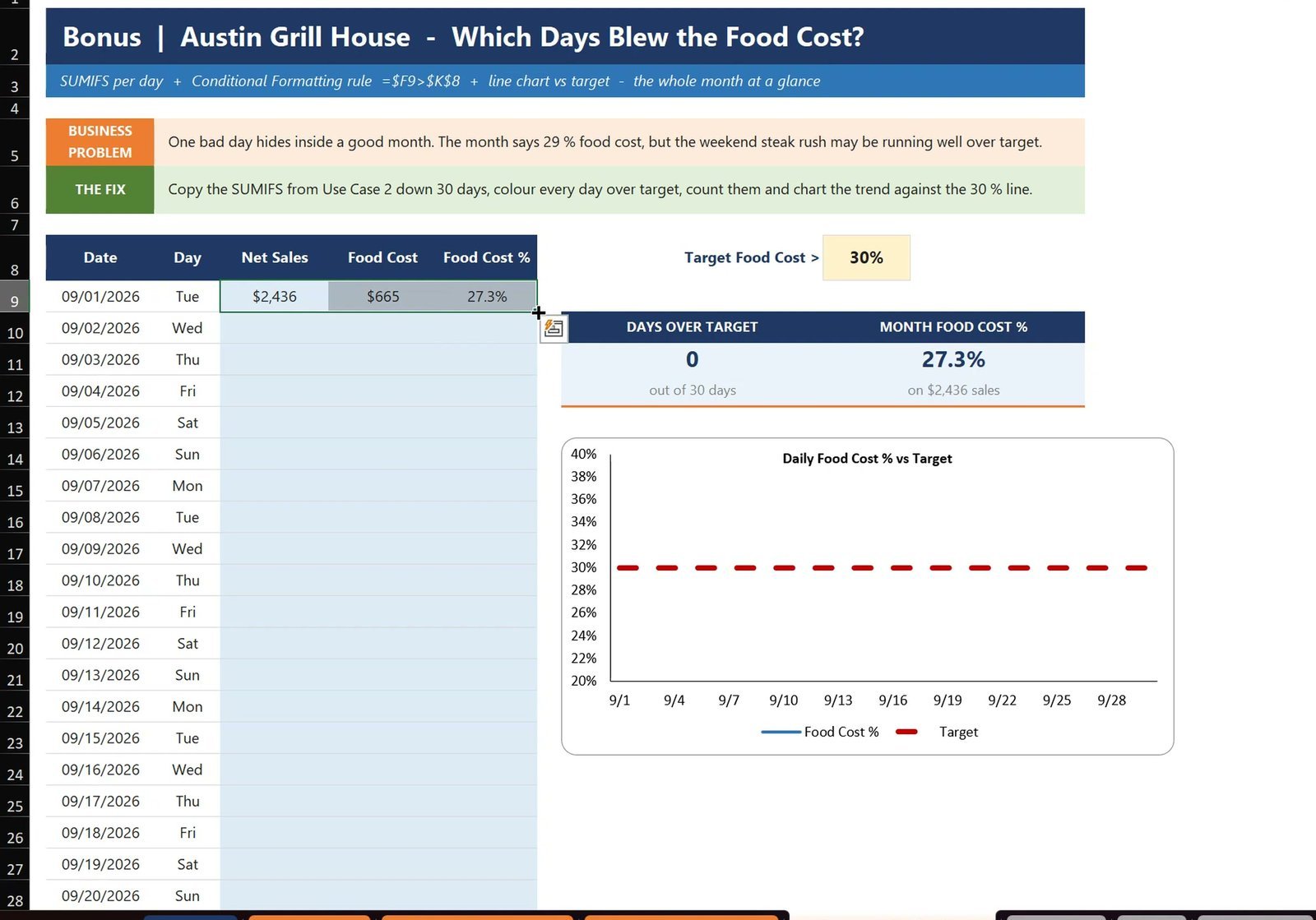
Task: Select THE FIX green label
Action: tap(100, 189)
